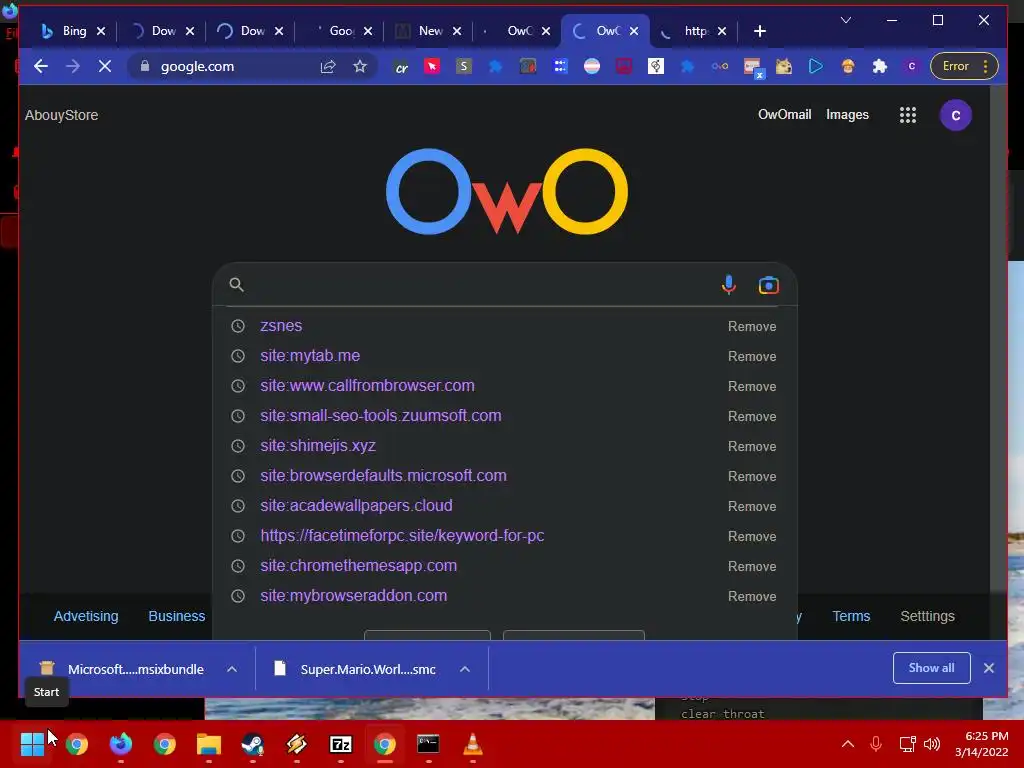
Task: Open the Setttings footer link
Action: [x=927, y=616]
